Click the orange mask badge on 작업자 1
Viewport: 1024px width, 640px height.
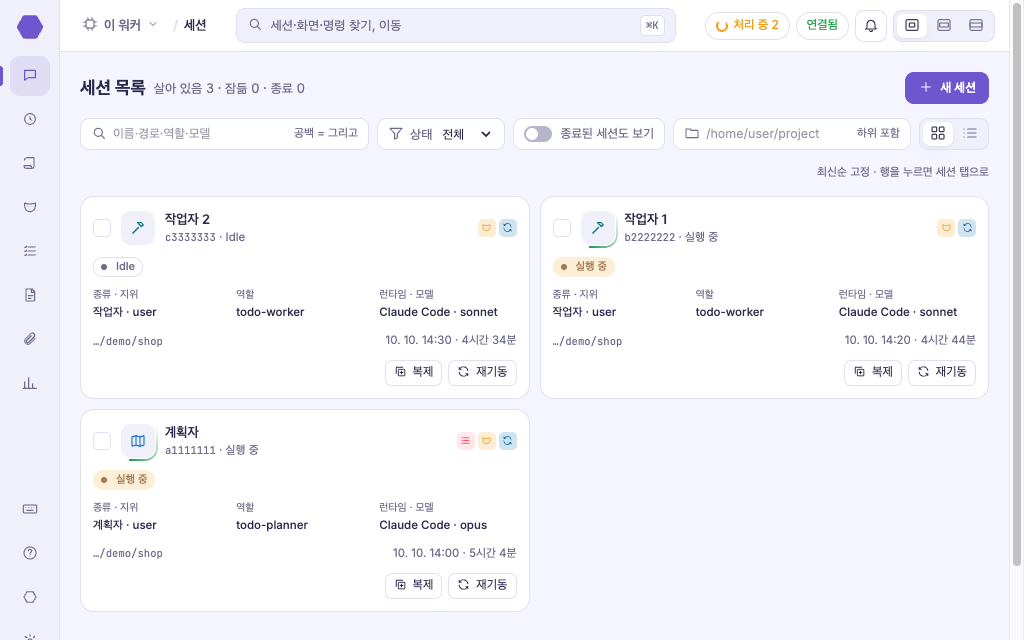click(946, 228)
